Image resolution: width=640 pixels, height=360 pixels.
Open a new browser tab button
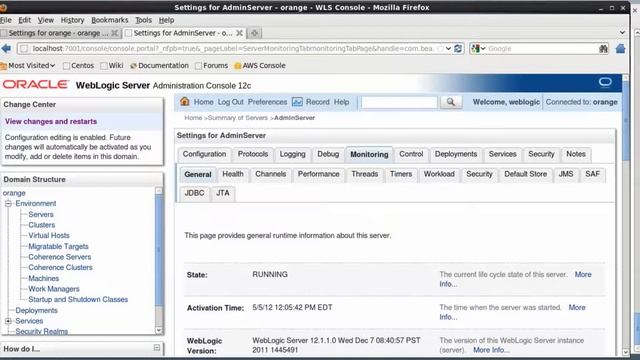255,33
